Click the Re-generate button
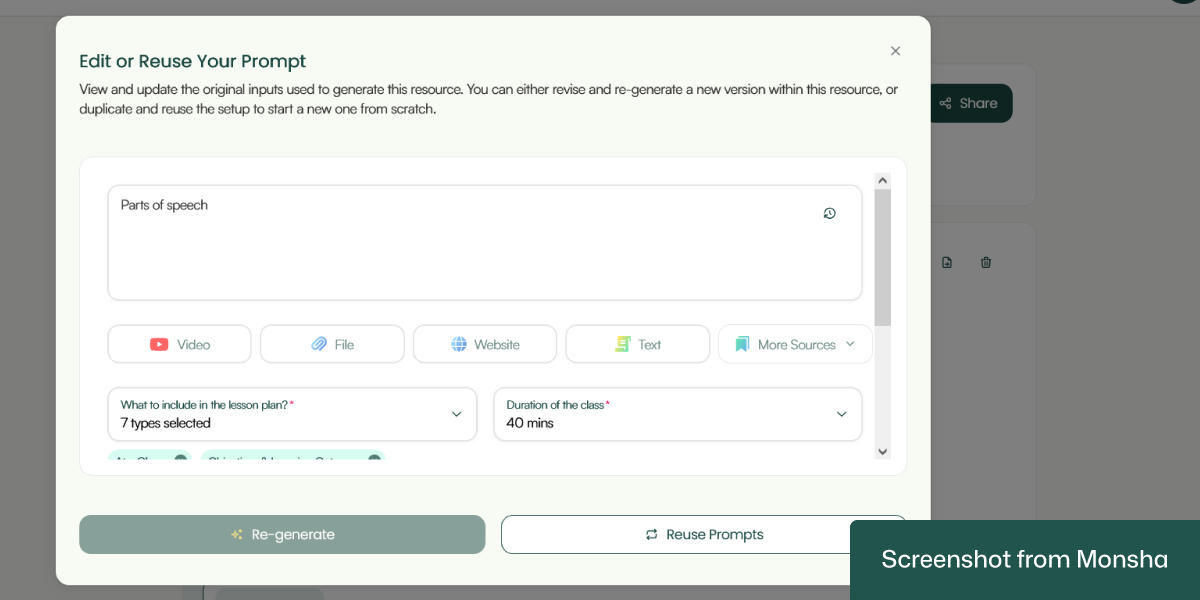Viewport: 1200px width, 600px height. (282, 534)
